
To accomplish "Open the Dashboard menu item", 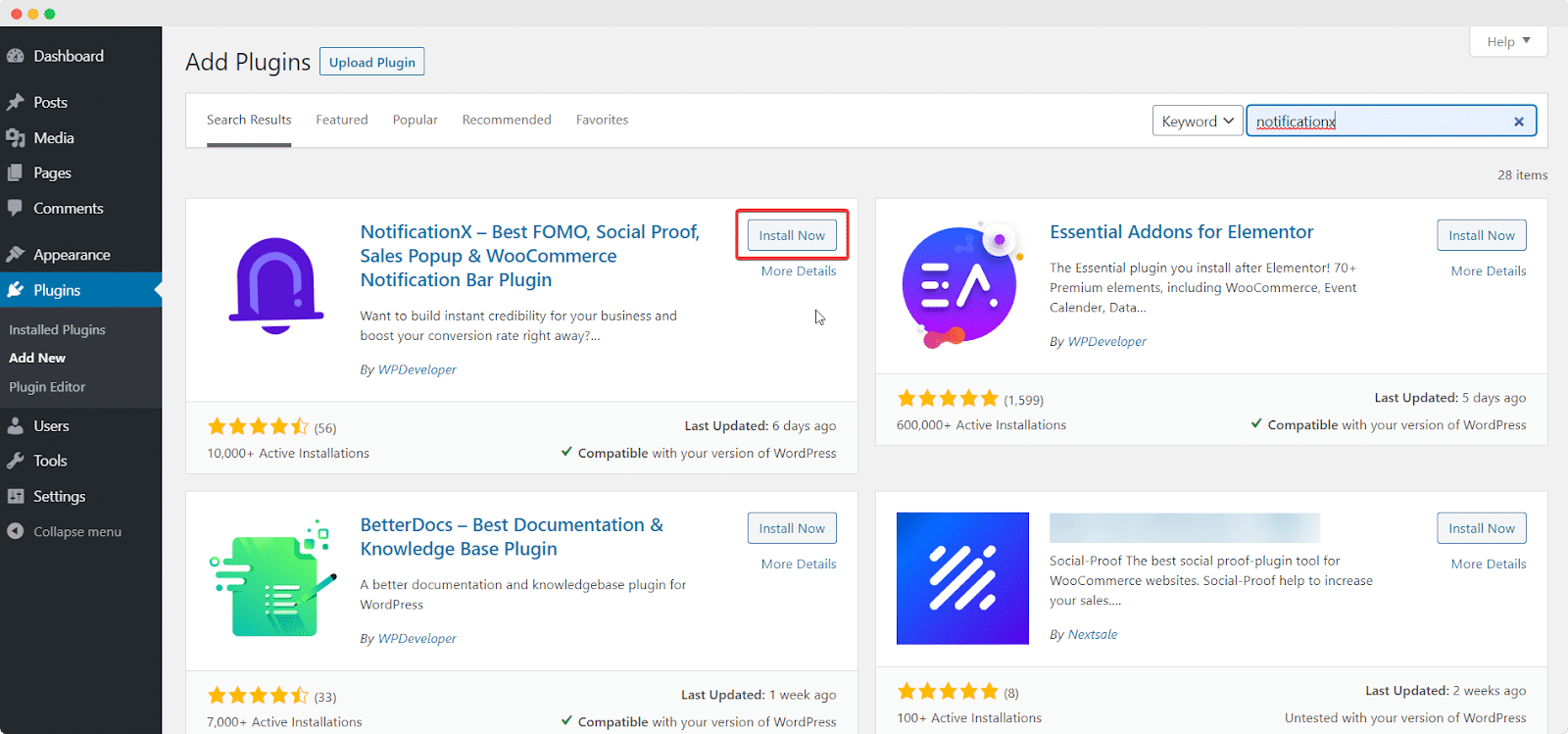I will coord(80,56).
